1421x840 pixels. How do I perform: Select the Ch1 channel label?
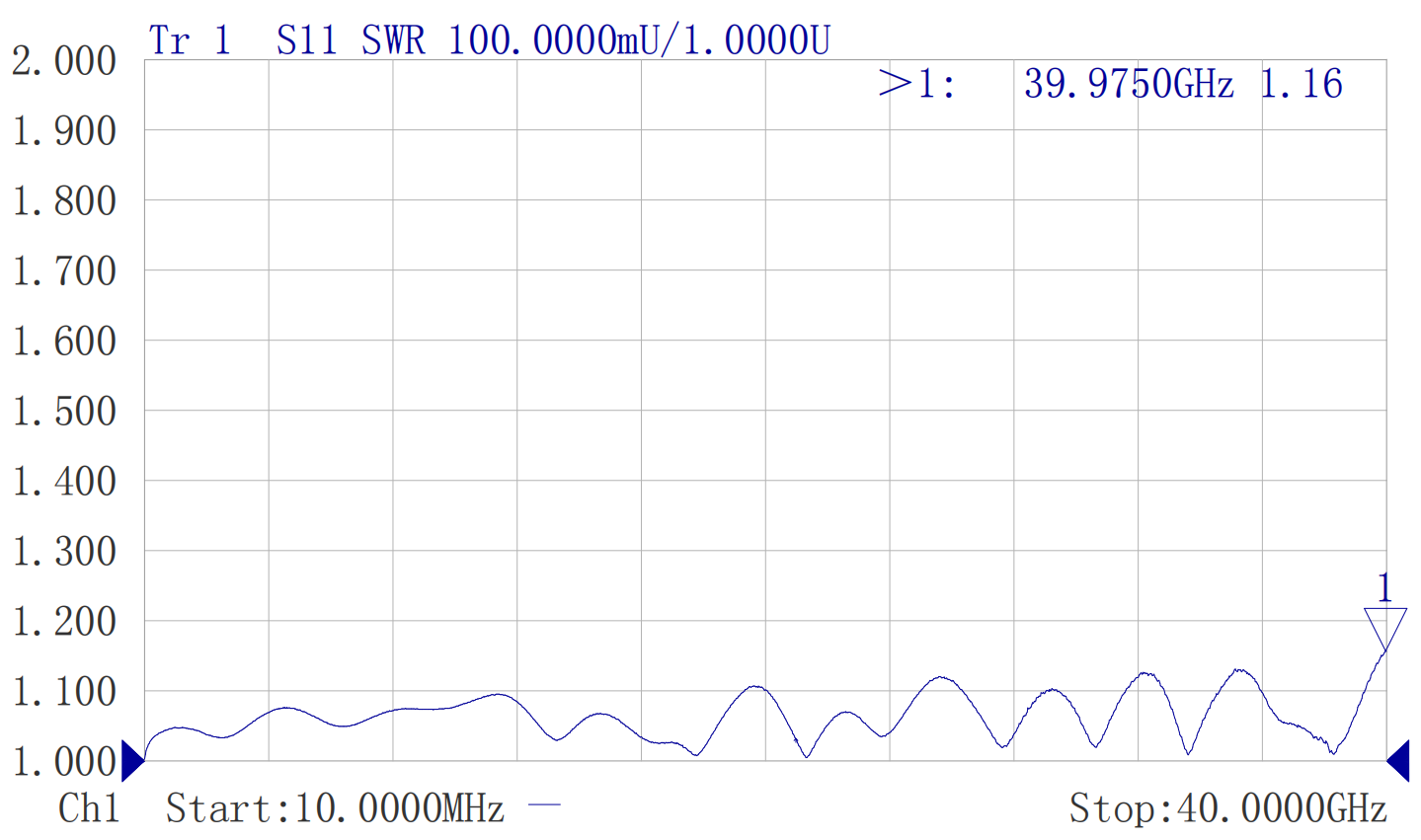pos(89,808)
